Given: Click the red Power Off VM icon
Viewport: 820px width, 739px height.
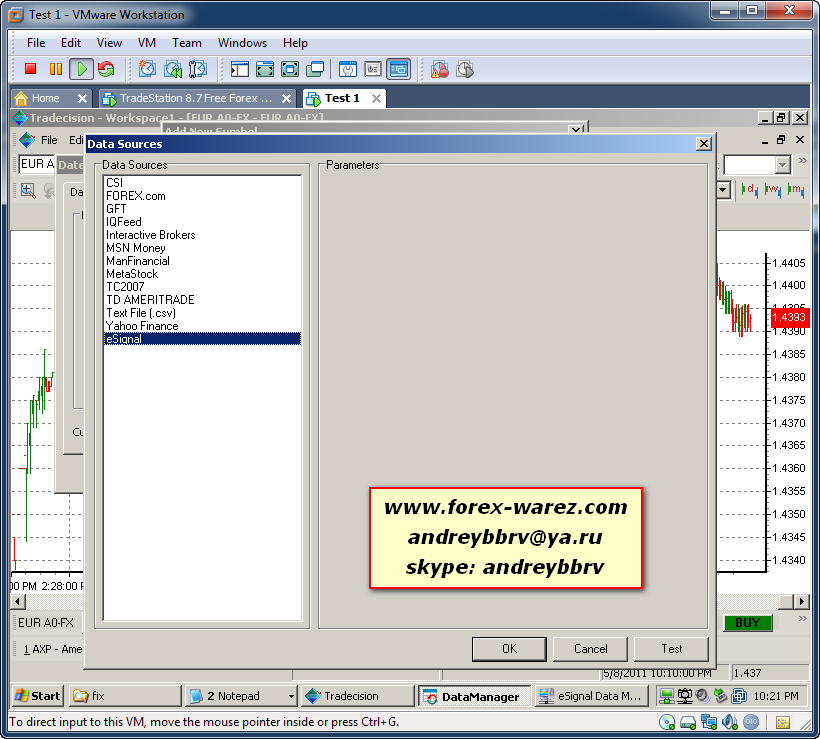Looking at the screenshot, I should click(30, 69).
